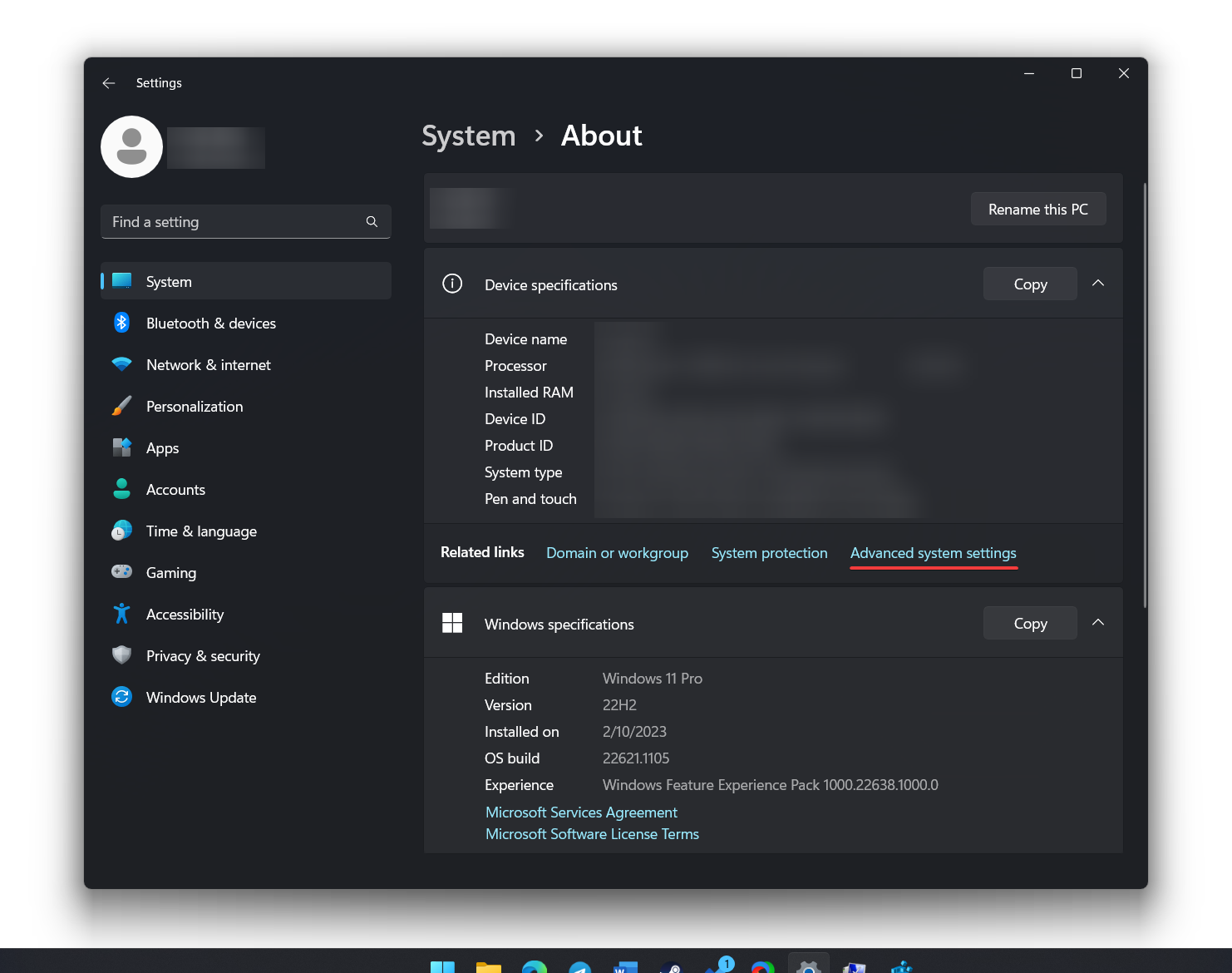Image resolution: width=1232 pixels, height=973 pixels.
Task: Open Privacy & security settings
Action: click(246, 655)
